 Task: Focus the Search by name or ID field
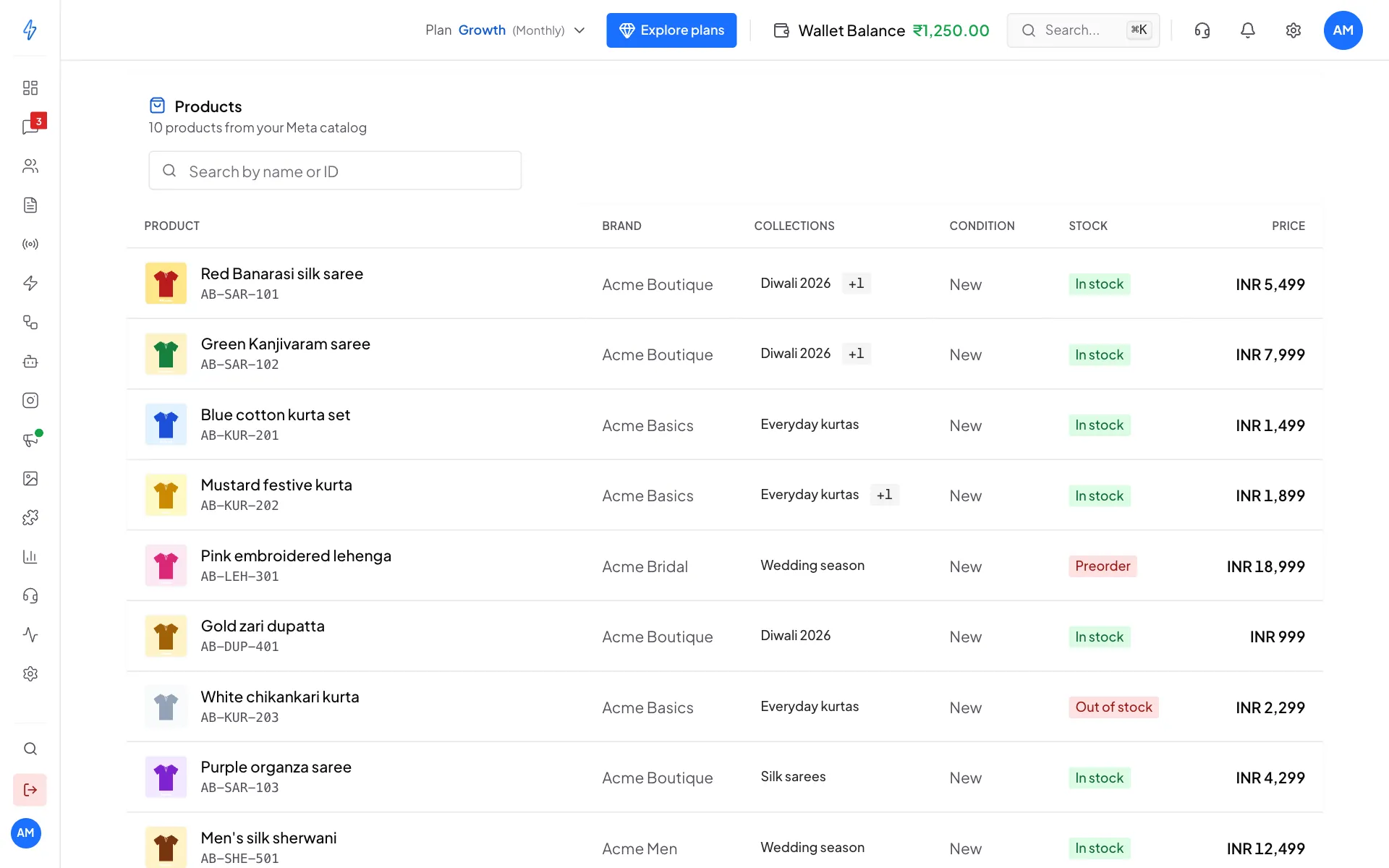pos(335,171)
